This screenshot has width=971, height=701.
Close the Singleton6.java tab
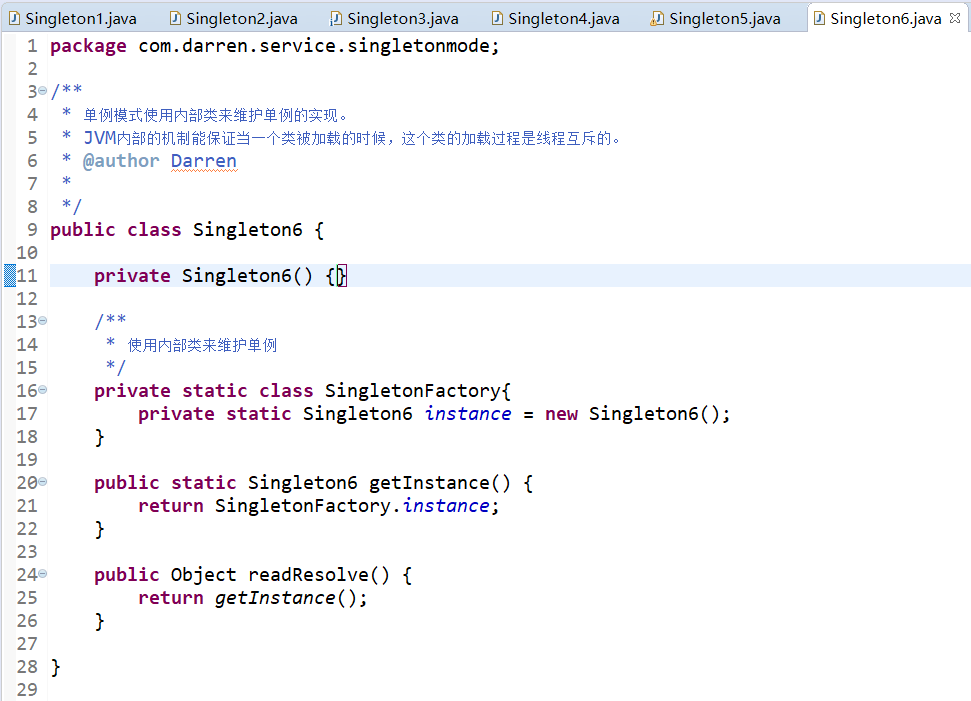coord(955,18)
